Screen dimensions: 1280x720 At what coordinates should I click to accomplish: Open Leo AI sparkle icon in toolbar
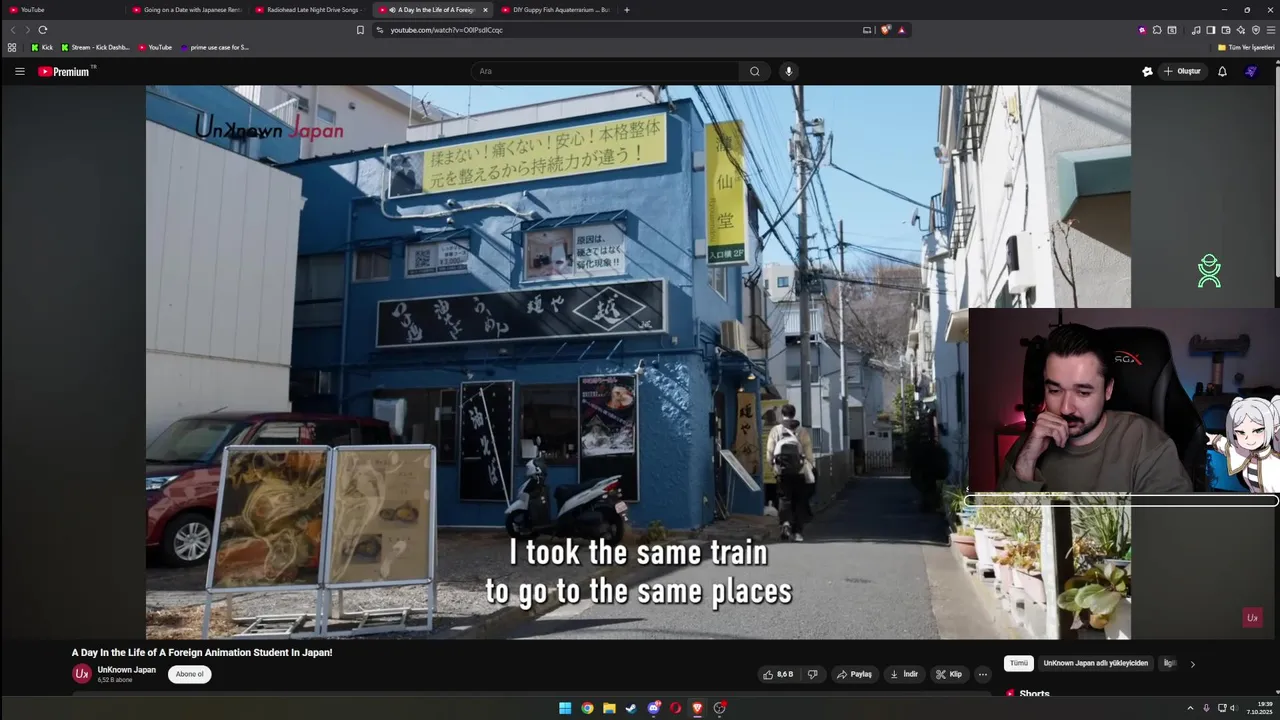[1241, 30]
